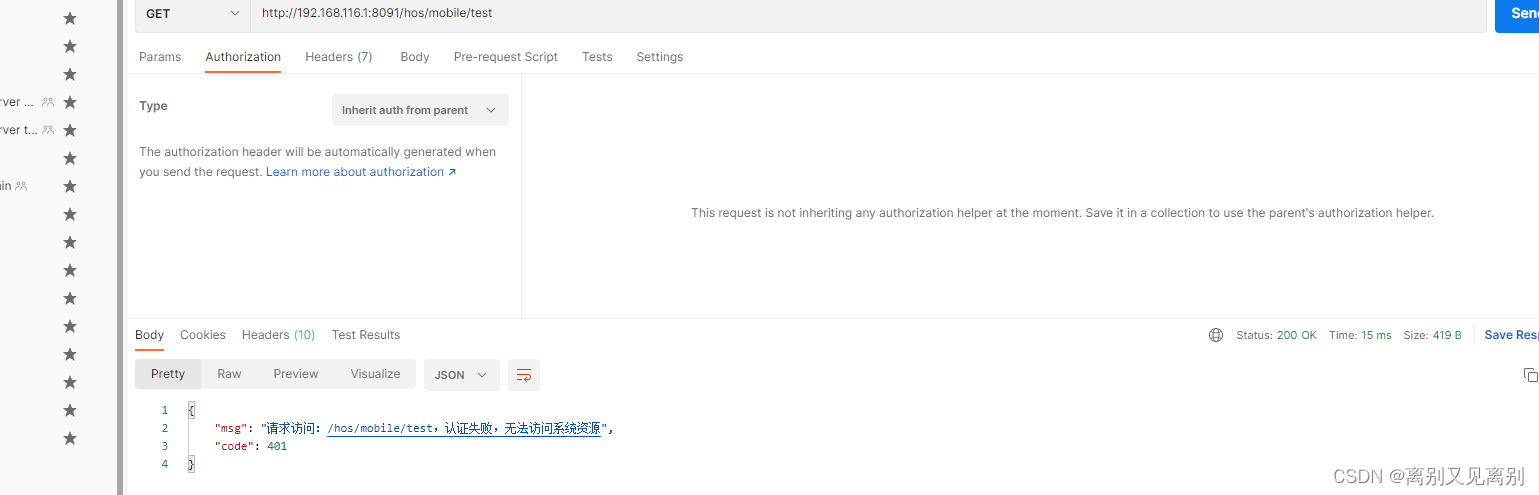Open the Save Response option
This screenshot has height=495, width=1539.
[1511, 335]
